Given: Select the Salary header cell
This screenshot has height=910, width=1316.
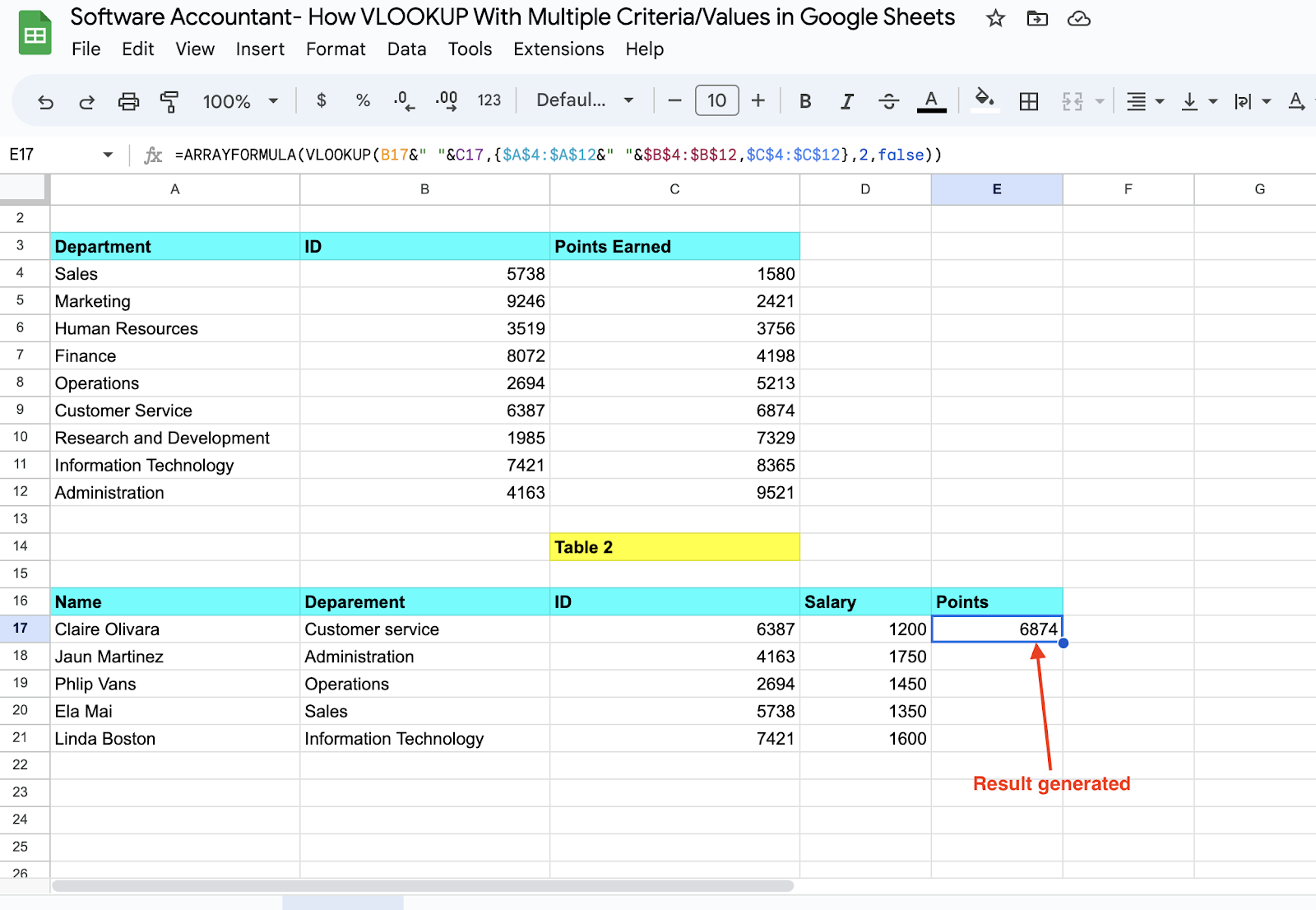Looking at the screenshot, I should coord(865,601).
